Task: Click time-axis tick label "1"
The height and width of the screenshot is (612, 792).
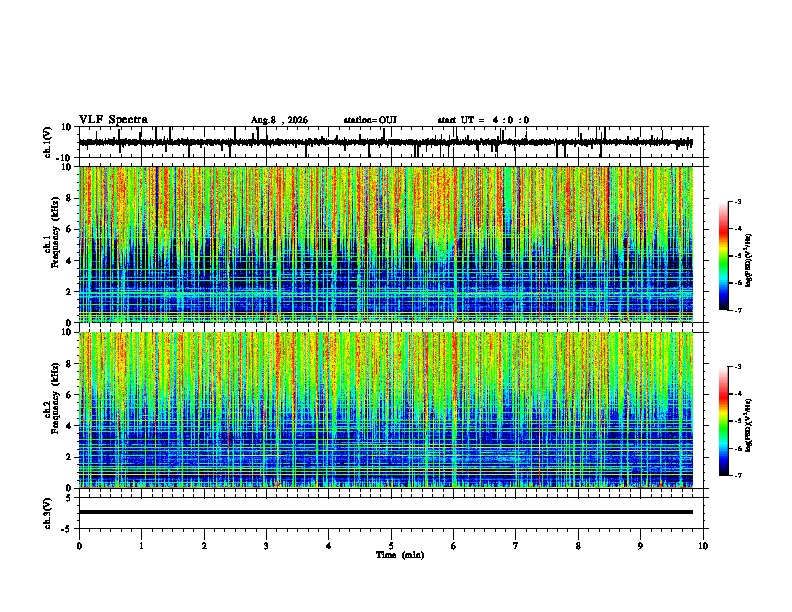Action: [141, 546]
